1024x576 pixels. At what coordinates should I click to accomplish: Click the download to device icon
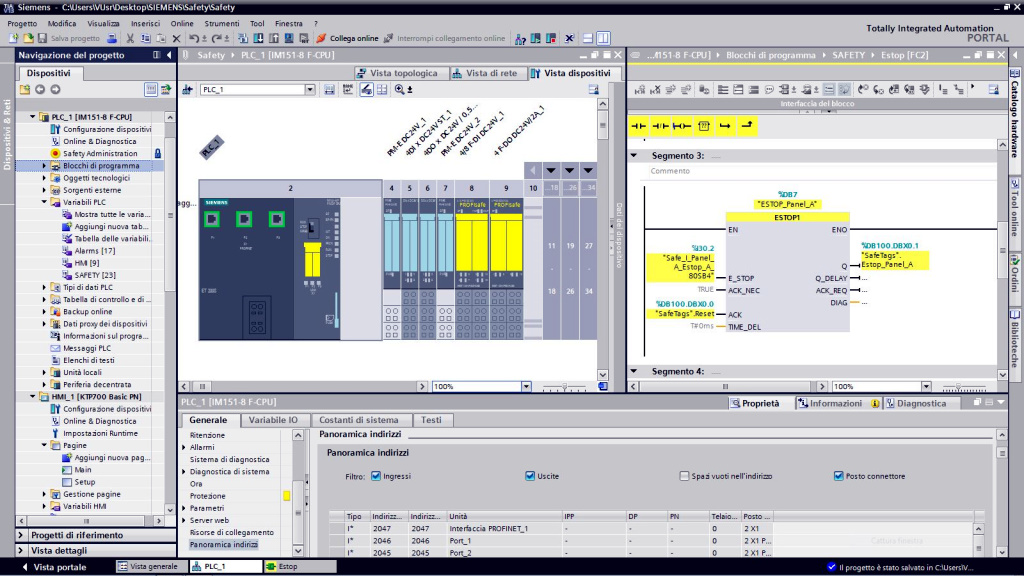[x=259, y=39]
